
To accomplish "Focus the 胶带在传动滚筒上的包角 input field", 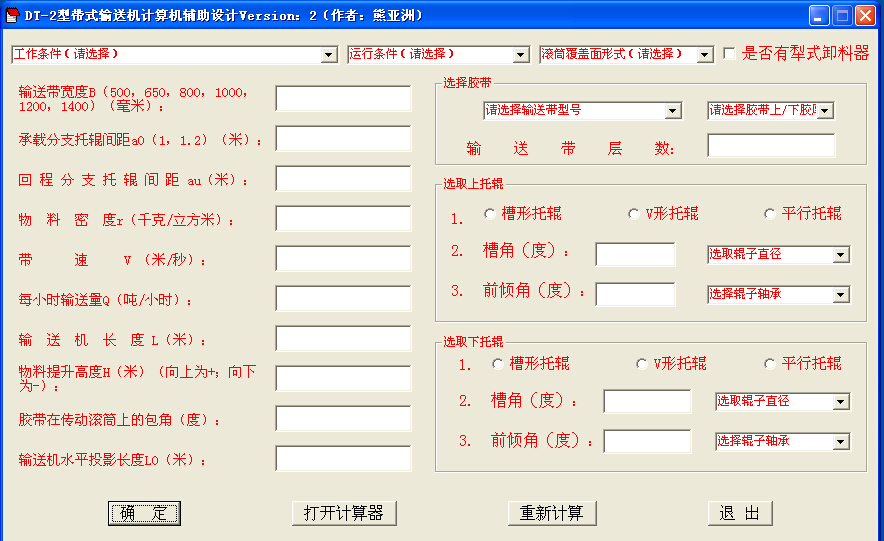I will tap(343, 419).
